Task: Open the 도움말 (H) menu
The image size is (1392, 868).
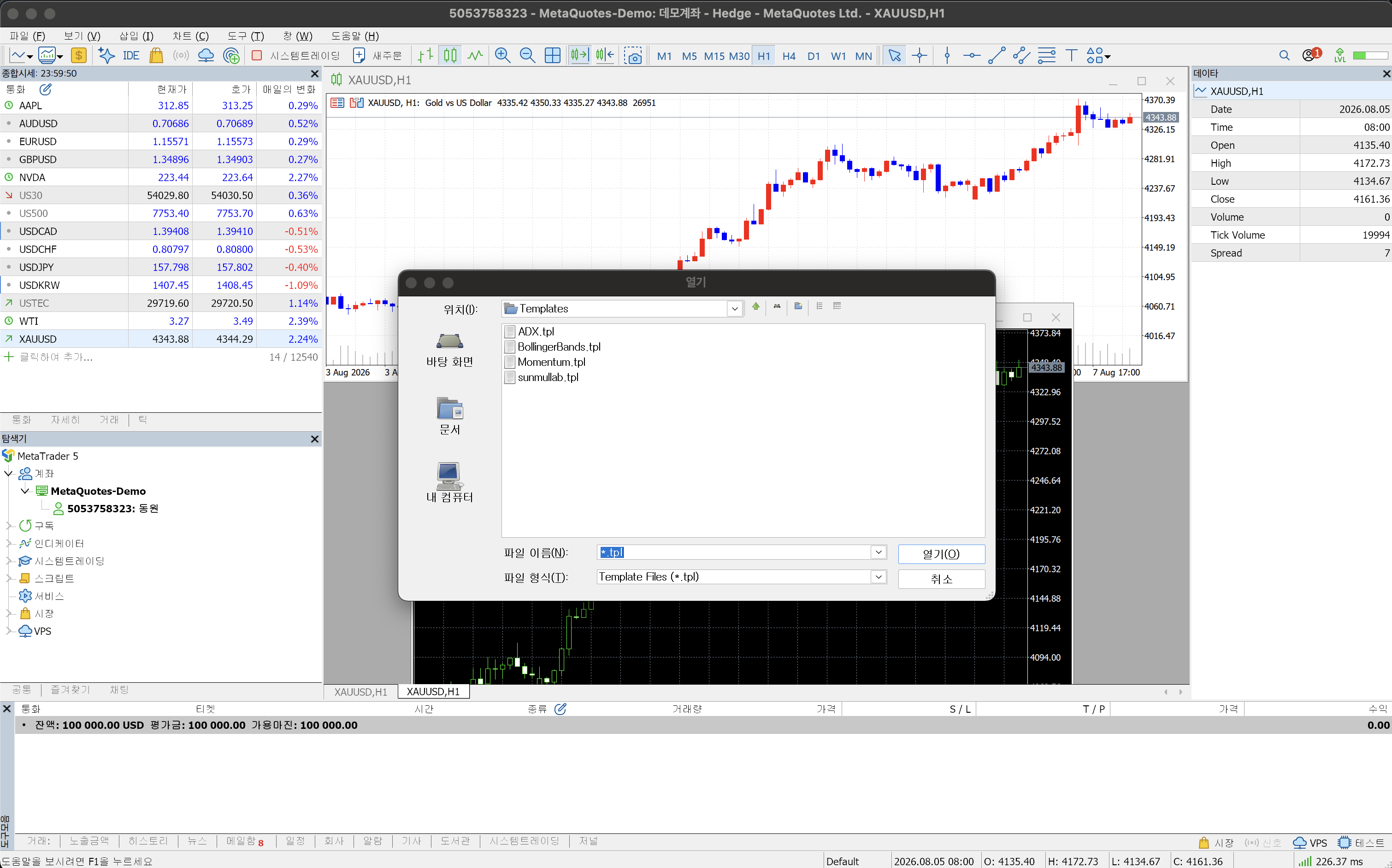Action: tap(355, 36)
